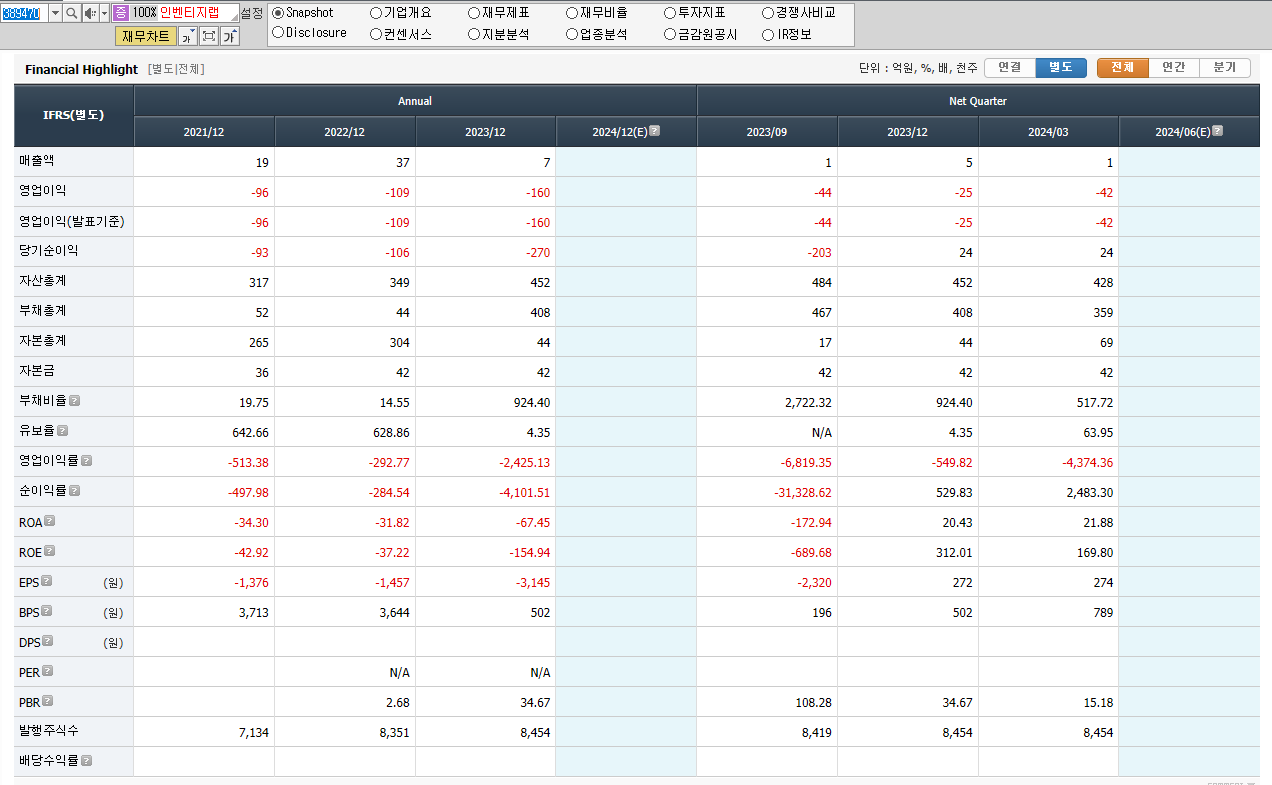Select the Disclosure radio button
The image size is (1272, 785).
278,33
